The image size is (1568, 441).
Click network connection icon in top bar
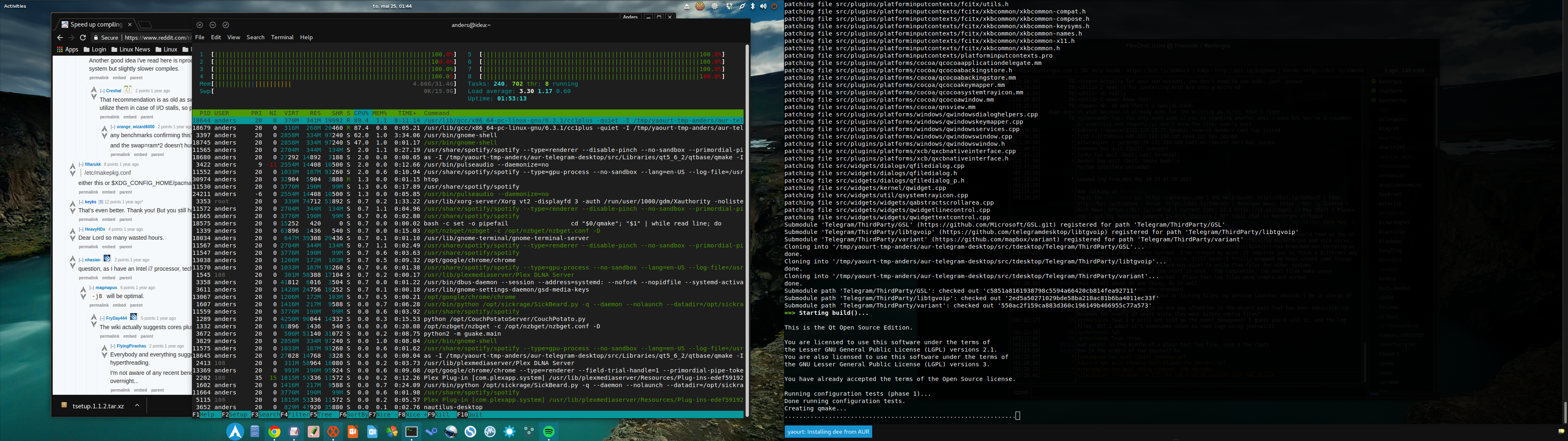pyautogui.click(x=743, y=6)
